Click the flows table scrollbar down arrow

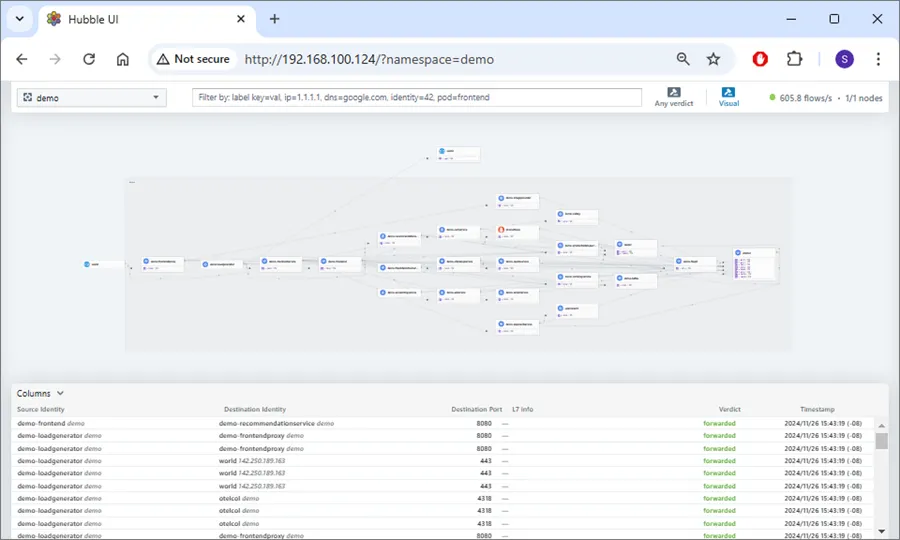point(882,531)
